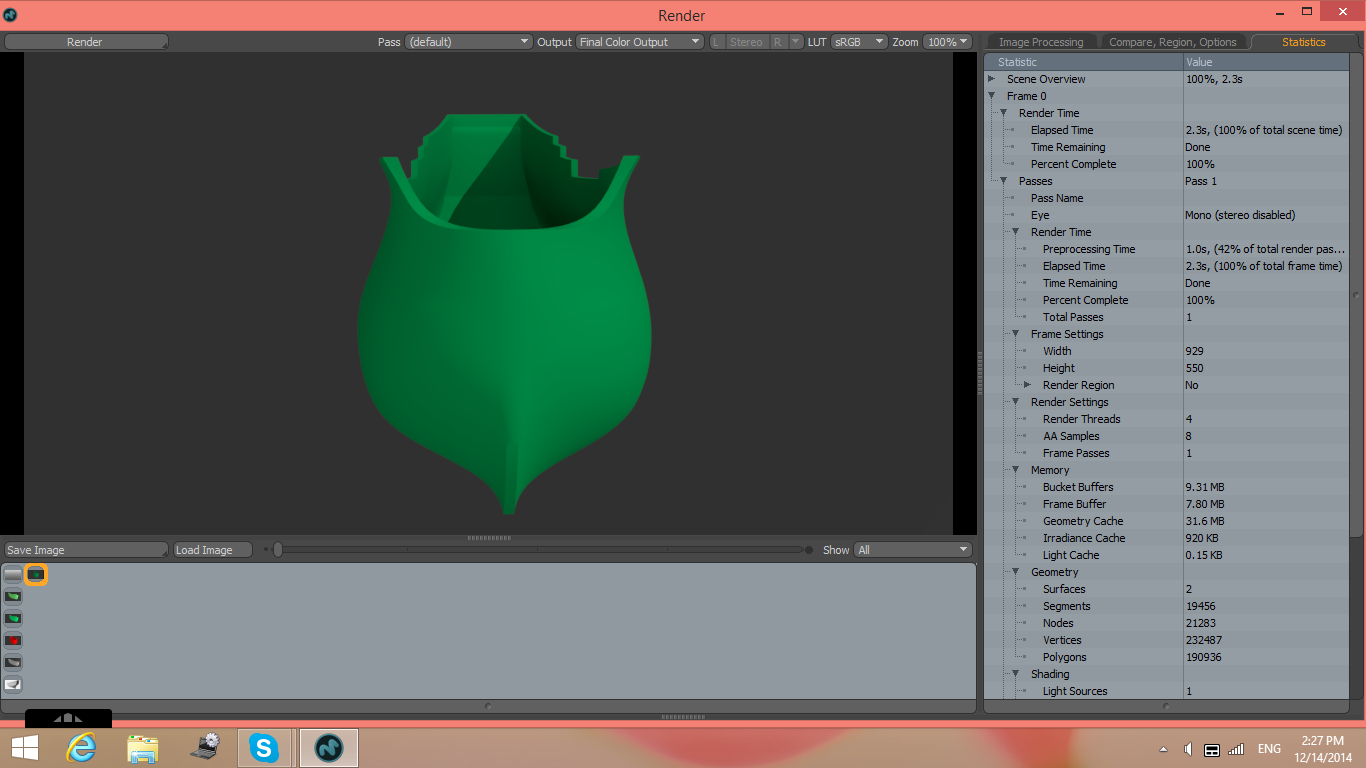Click the rendered green model image
Screen dimensions: 1366x768
point(507,313)
